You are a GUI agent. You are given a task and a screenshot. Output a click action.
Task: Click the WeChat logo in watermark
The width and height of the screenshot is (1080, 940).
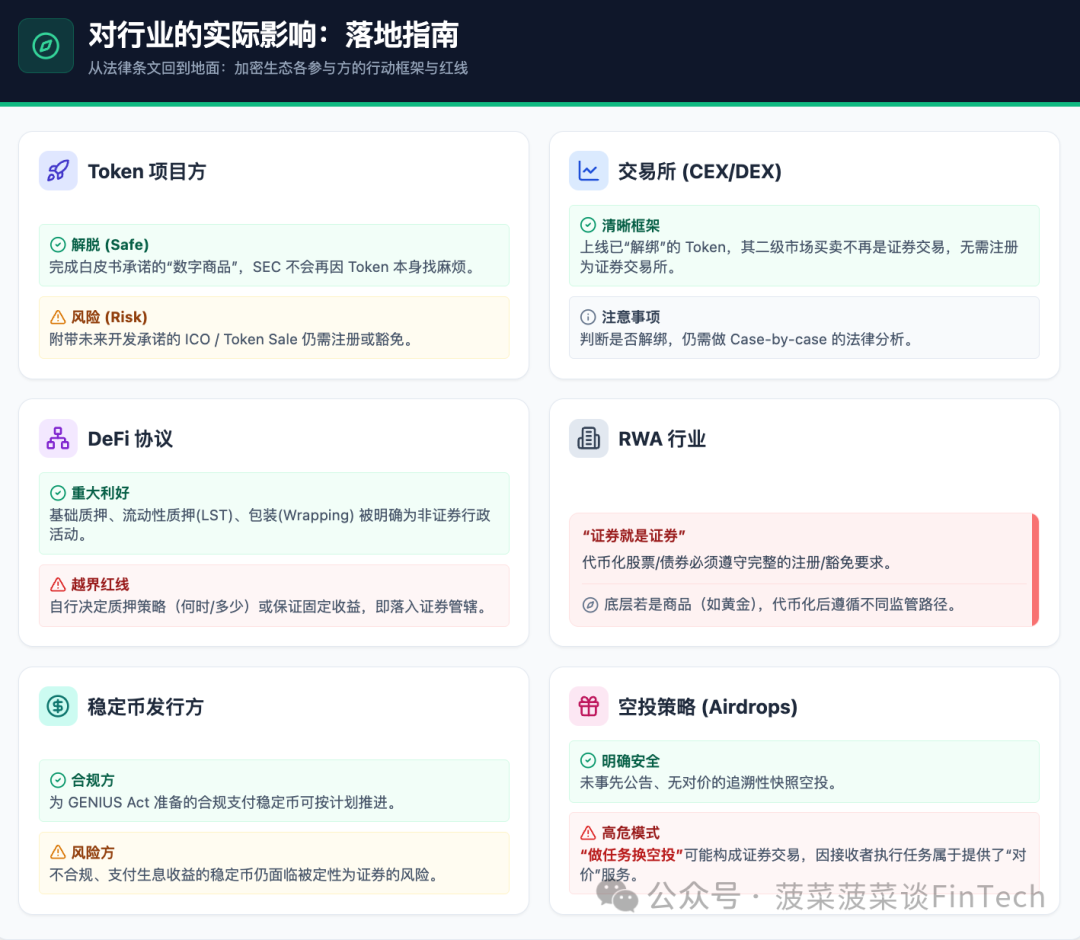coord(624,897)
